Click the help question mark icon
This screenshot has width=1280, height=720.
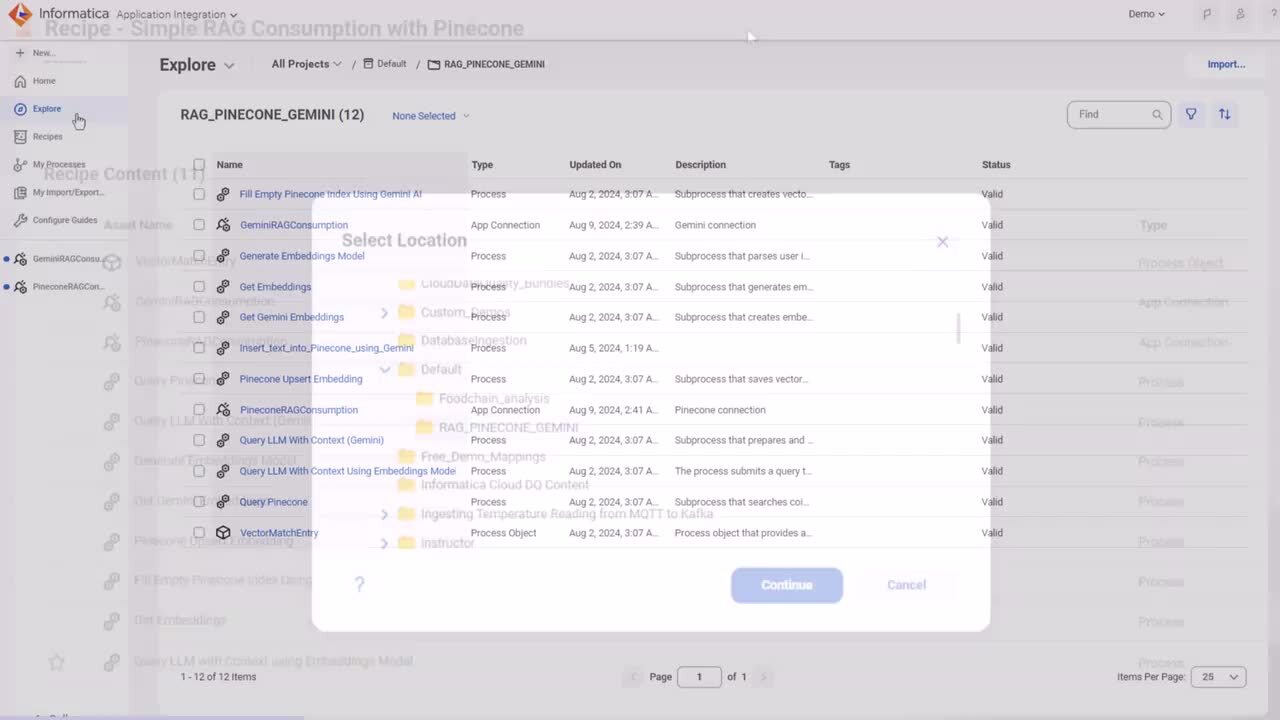359,584
